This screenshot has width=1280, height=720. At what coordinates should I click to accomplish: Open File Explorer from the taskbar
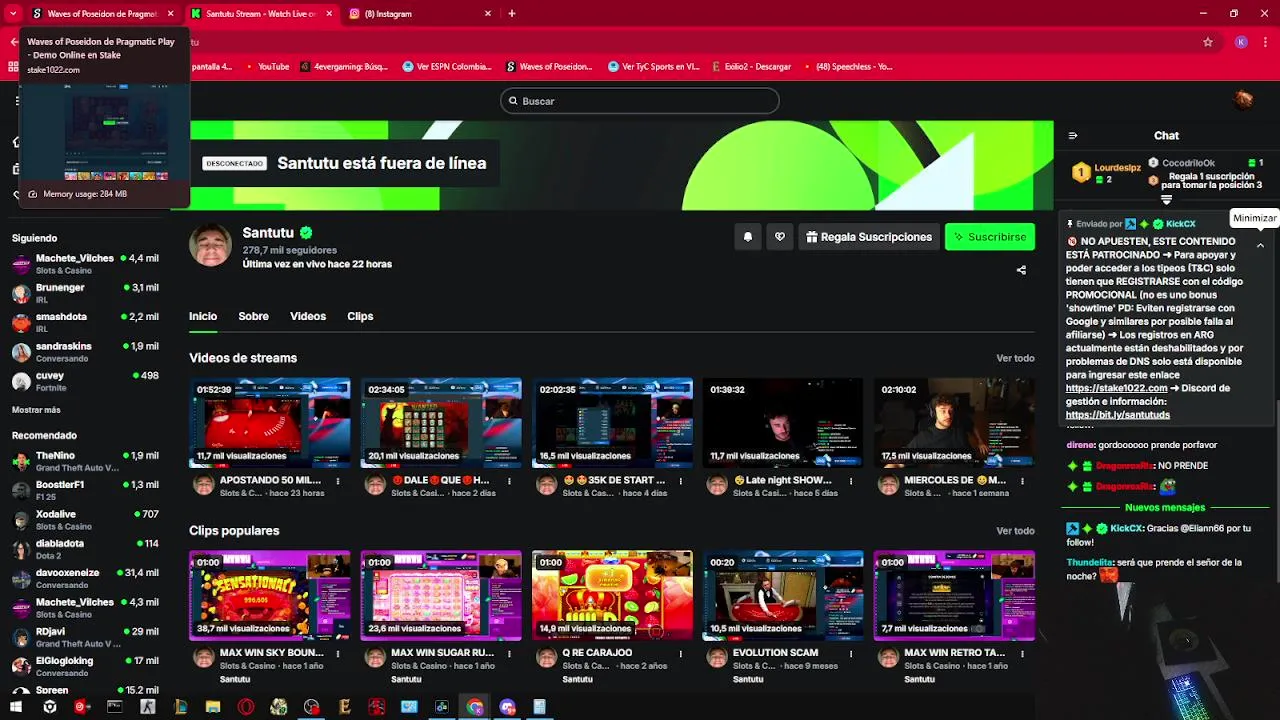coord(213,707)
